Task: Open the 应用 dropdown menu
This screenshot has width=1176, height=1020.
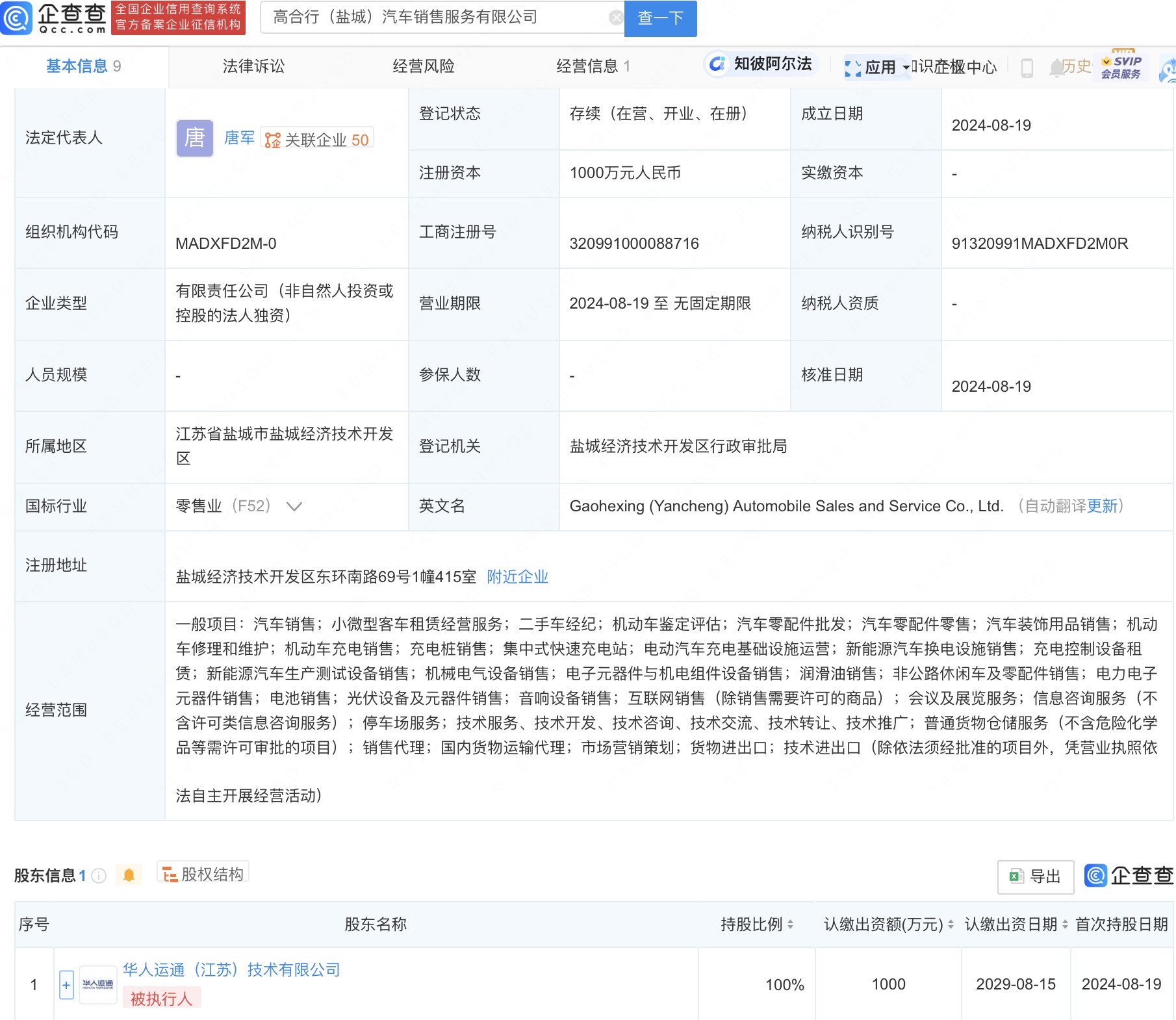Action: tap(877, 67)
